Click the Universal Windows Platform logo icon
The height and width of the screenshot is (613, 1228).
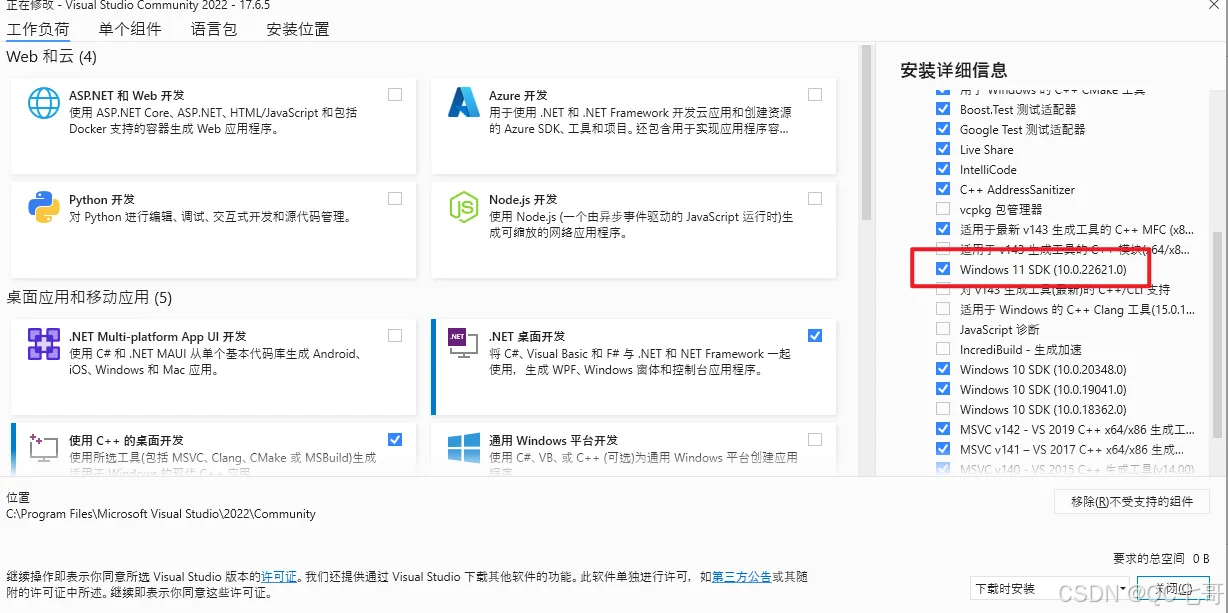(464, 447)
